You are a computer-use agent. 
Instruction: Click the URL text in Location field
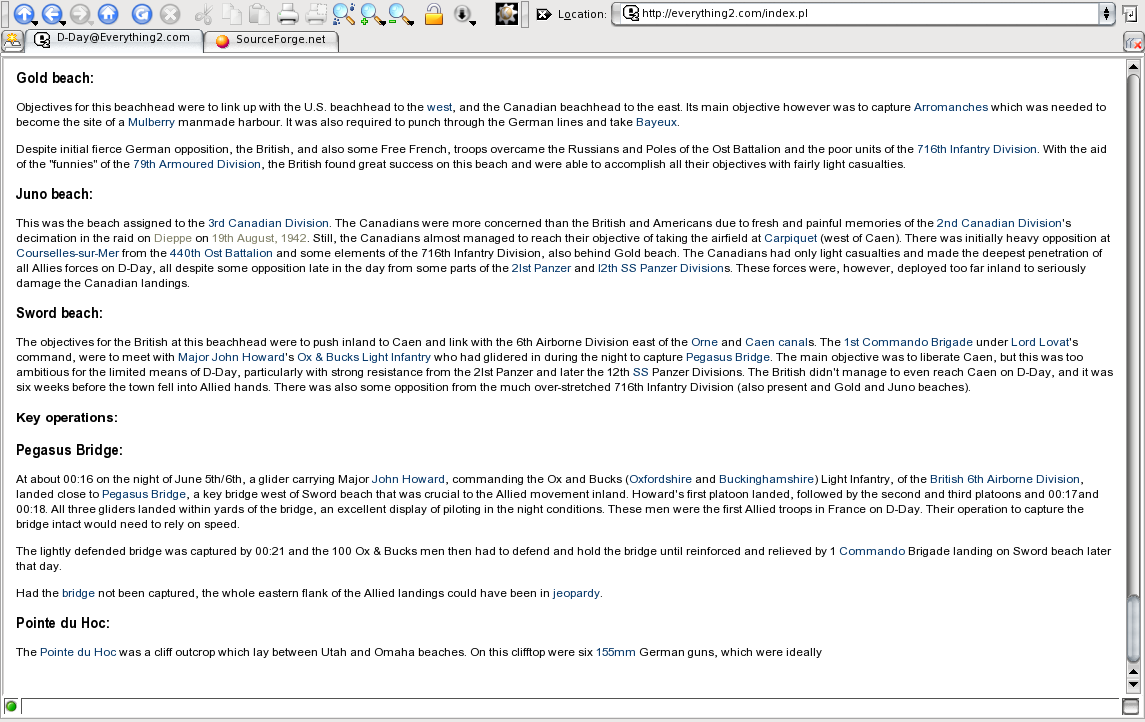click(724, 13)
